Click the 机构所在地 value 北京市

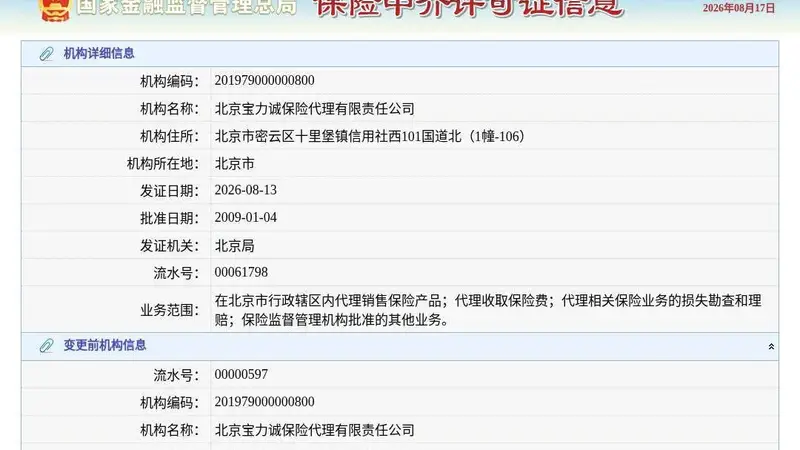pyautogui.click(x=234, y=164)
